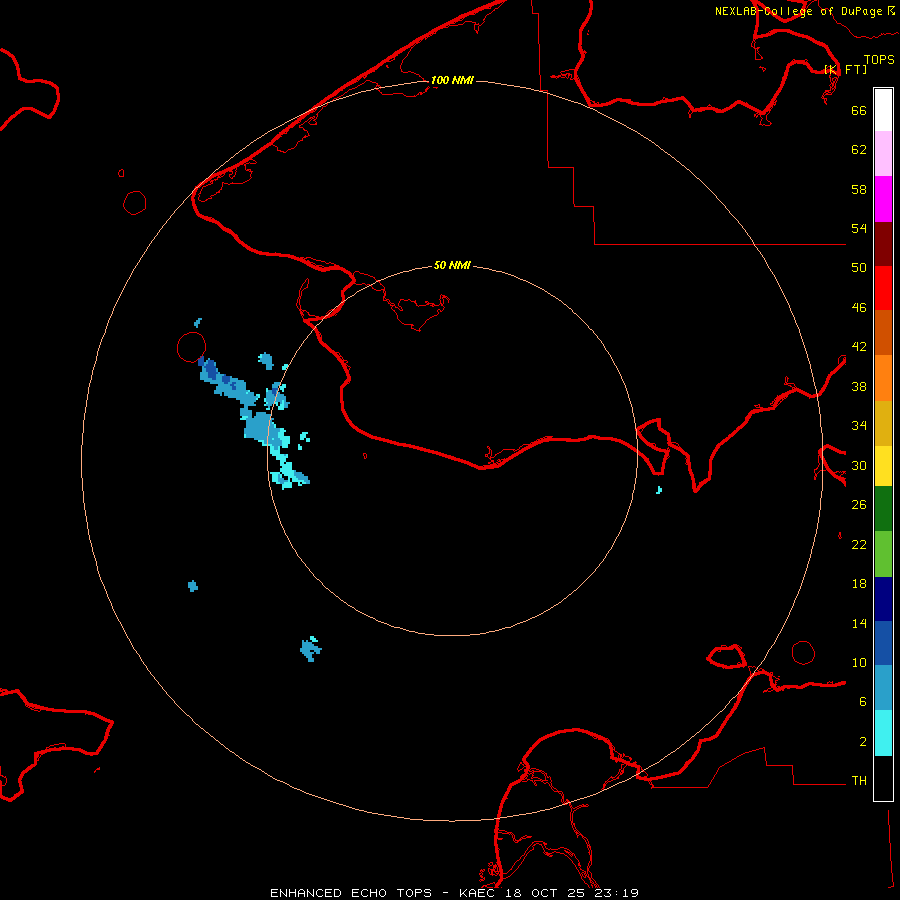Pick the dark orange scale swatch
The height and width of the screenshot is (900, 900).
[883, 332]
